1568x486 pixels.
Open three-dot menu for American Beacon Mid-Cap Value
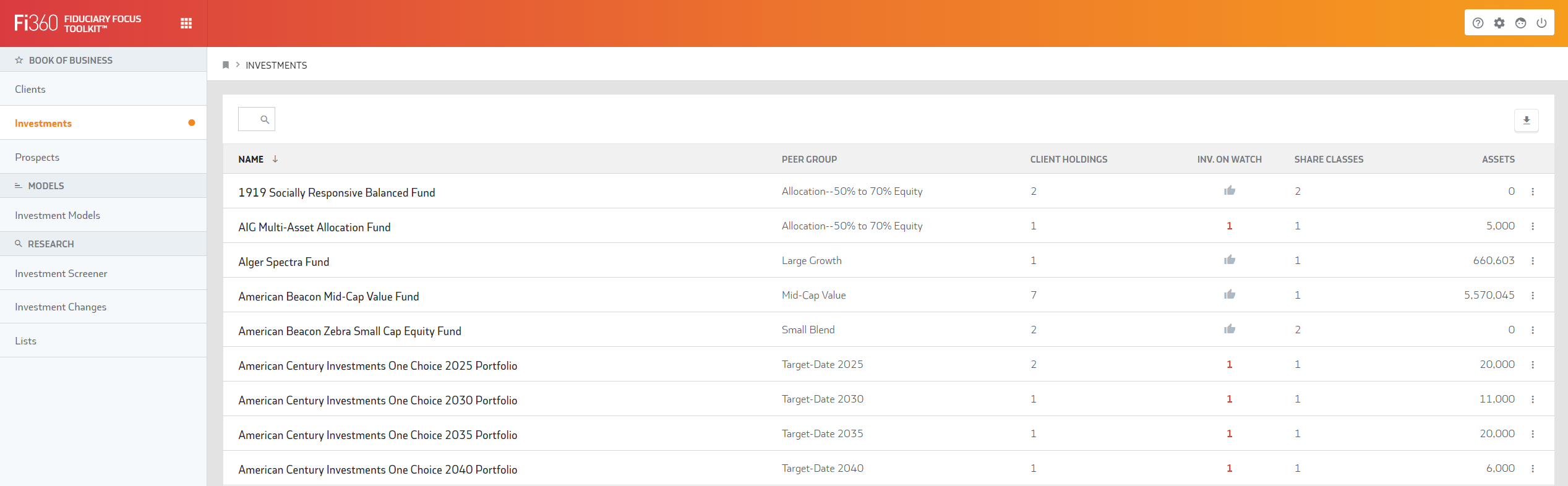1533,296
